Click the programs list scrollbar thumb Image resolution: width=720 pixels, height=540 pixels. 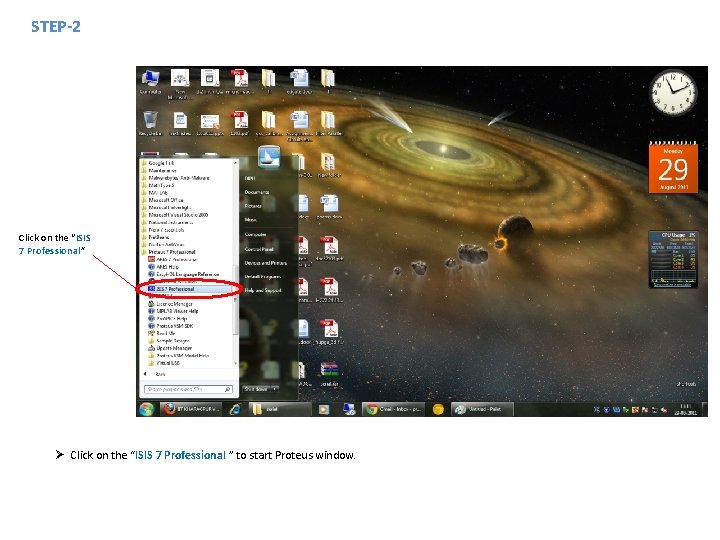[236, 300]
